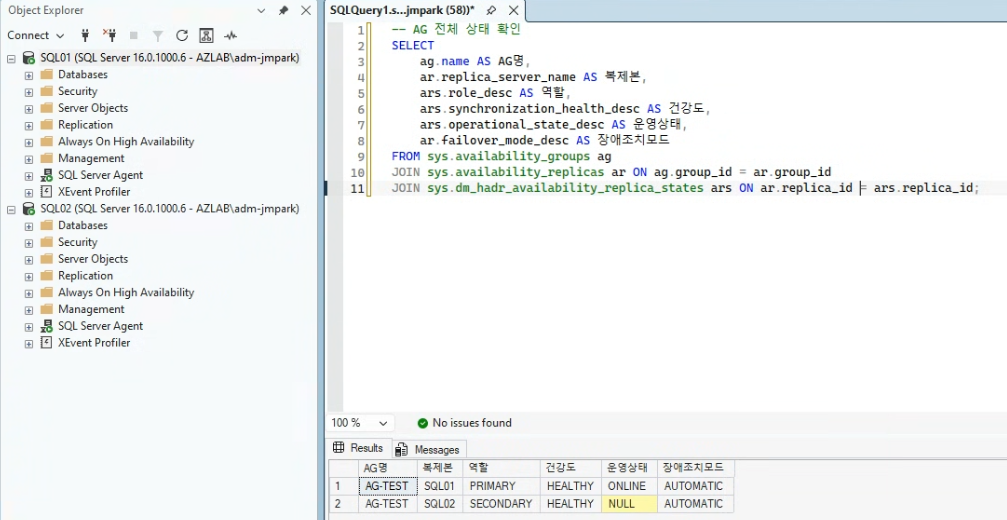
Task: Collapse the SQL02 server node
Action: click(x=11, y=209)
